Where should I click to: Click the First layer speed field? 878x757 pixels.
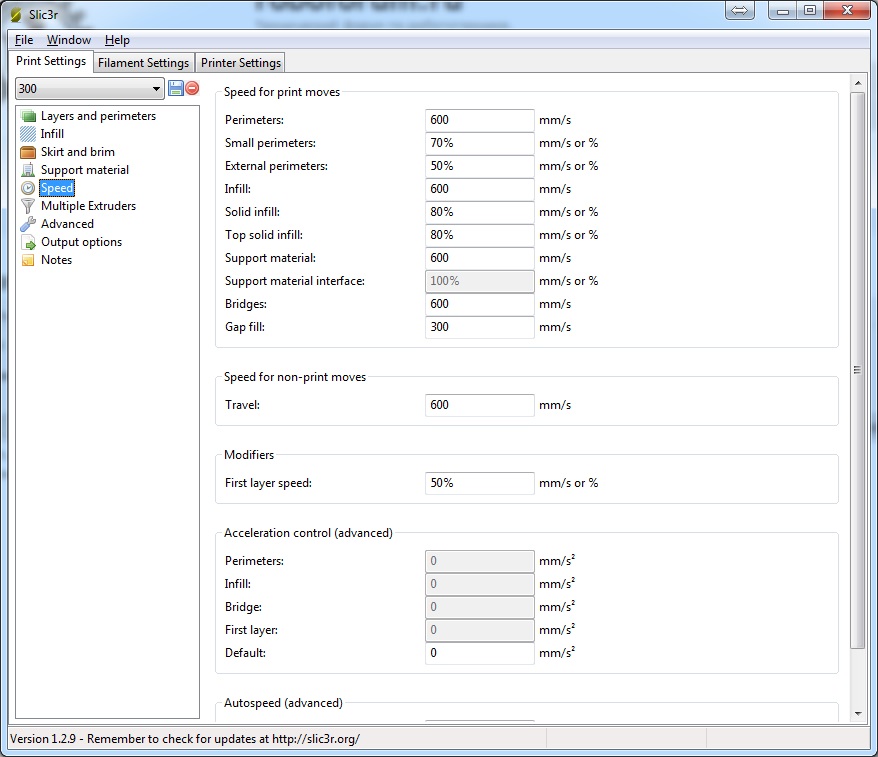pyautogui.click(x=479, y=483)
